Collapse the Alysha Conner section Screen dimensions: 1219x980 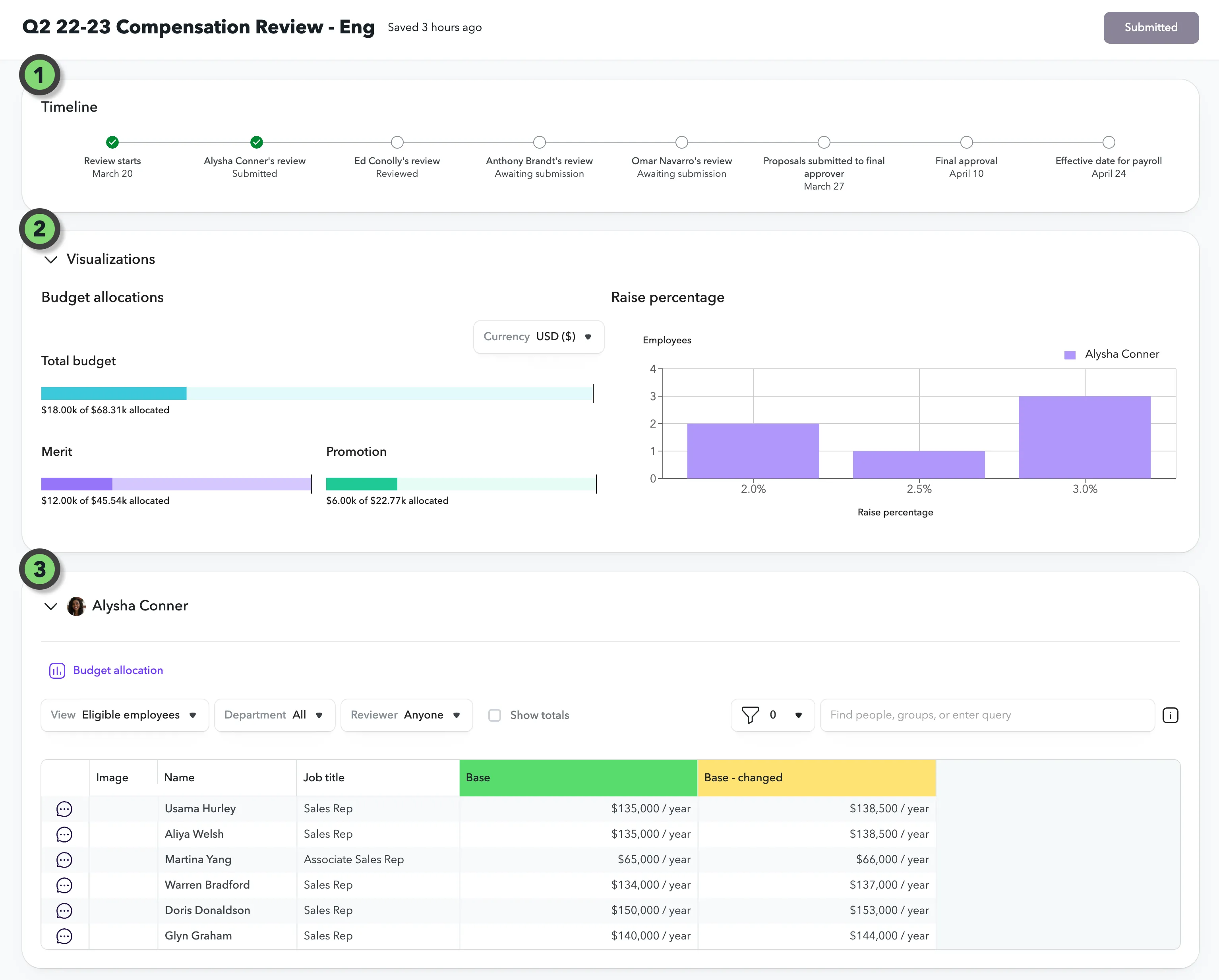(51, 606)
